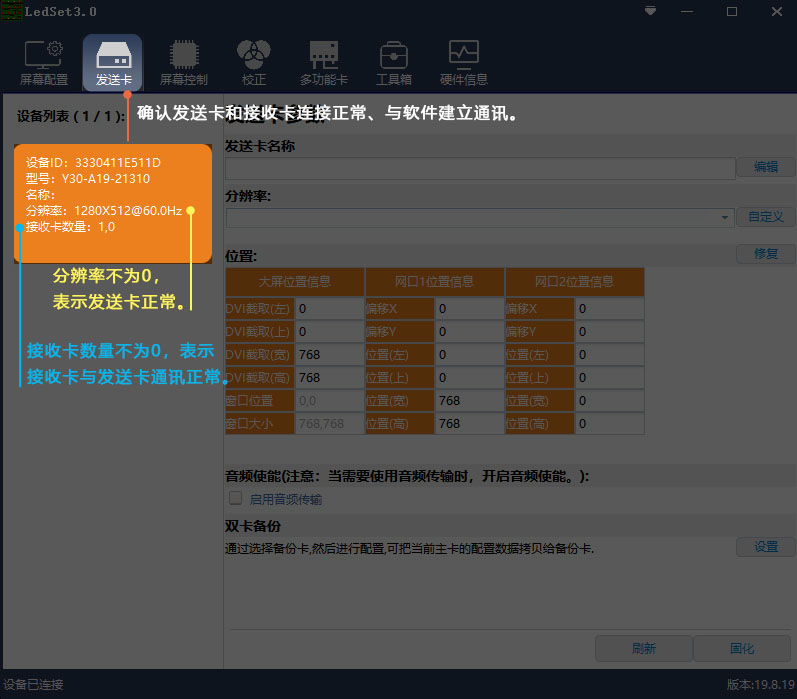Click the 网口1 偏移X value field

[x=469, y=309]
